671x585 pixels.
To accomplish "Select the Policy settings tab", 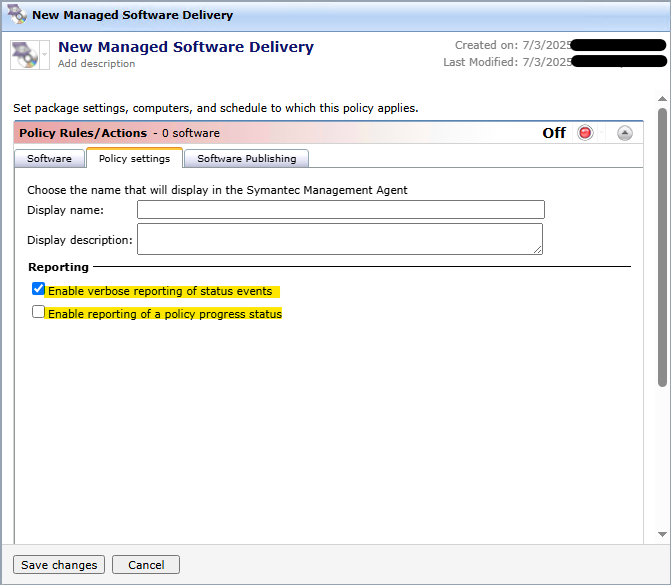I will point(134,158).
